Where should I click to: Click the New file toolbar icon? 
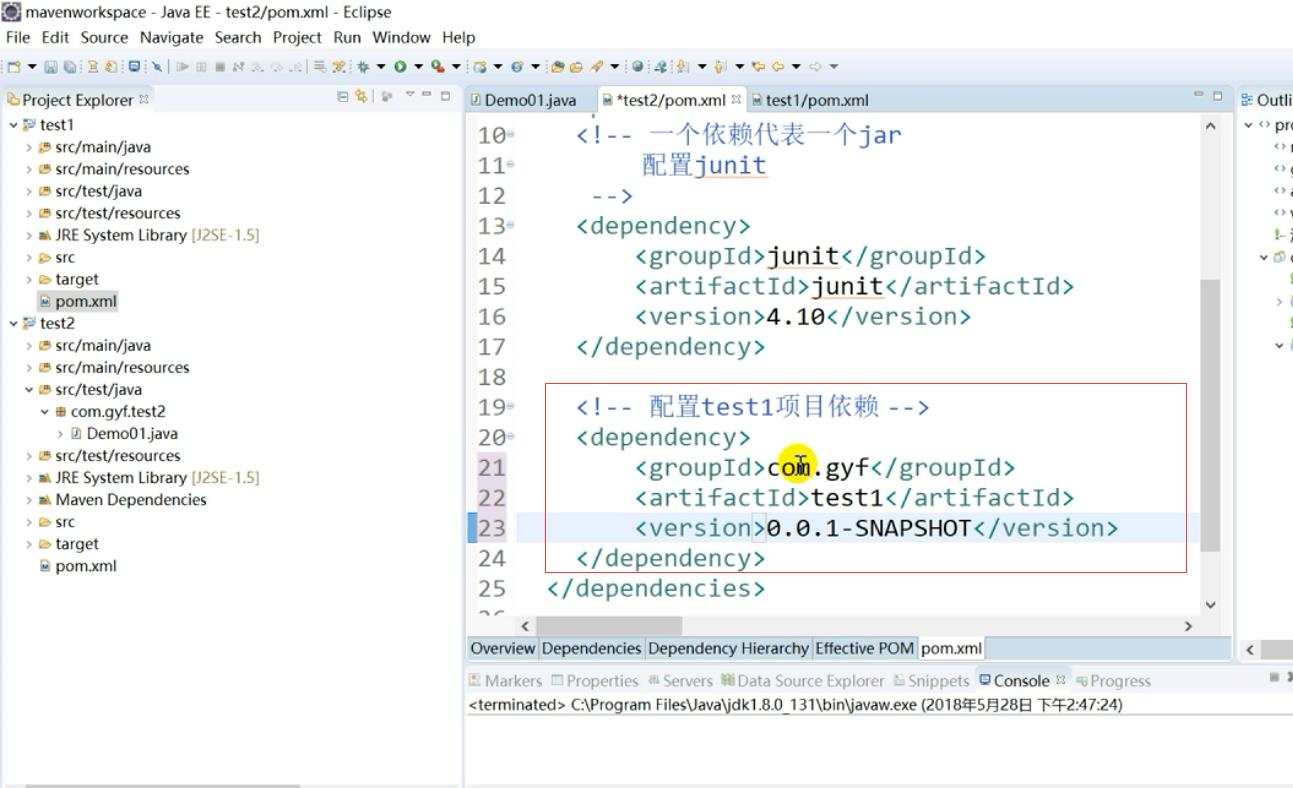[13, 67]
